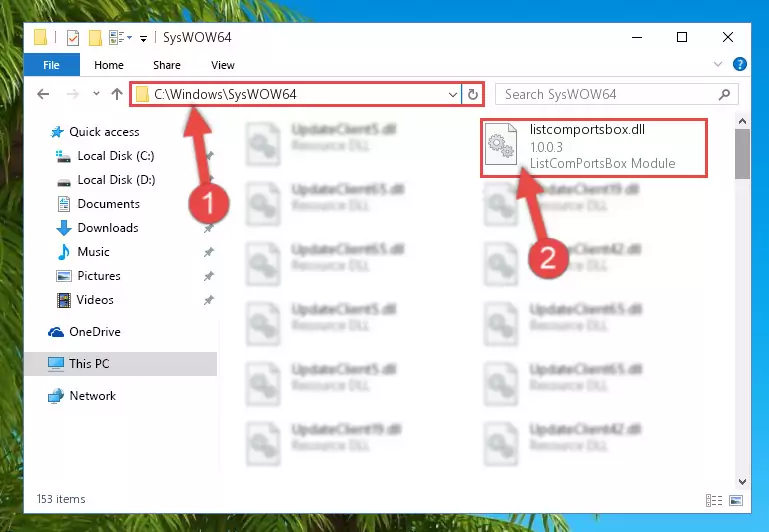
Task: Click the folder icon in the title bar
Action: [41, 37]
